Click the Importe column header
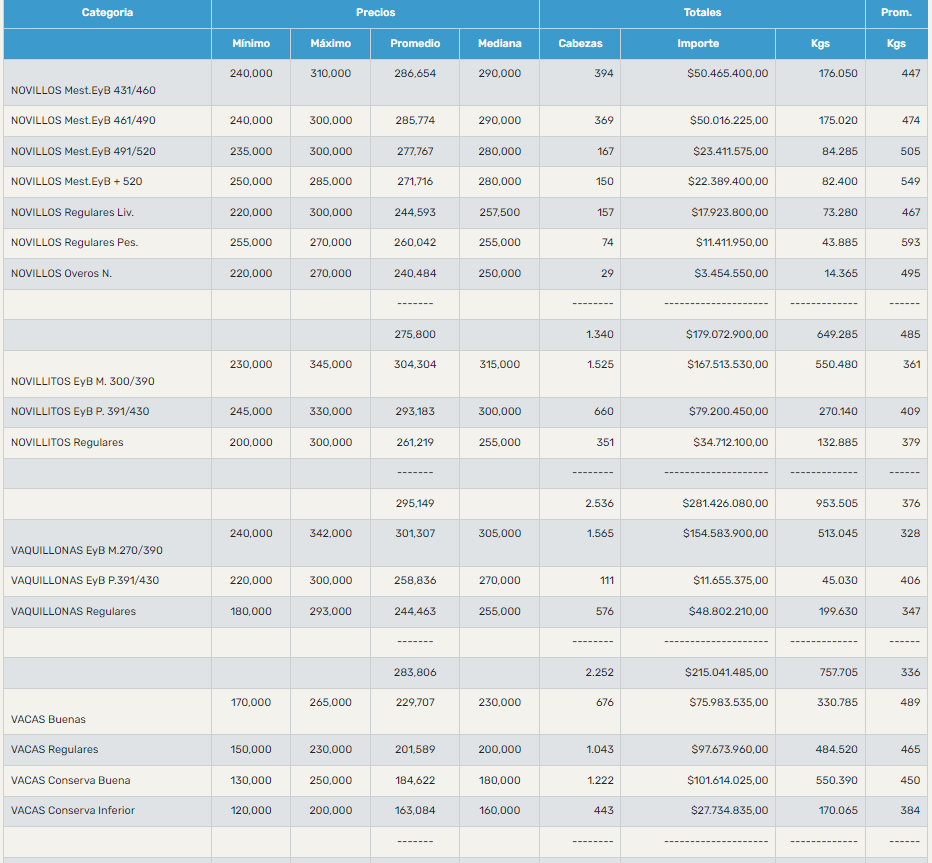This screenshot has height=863, width=932. pos(697,44)
